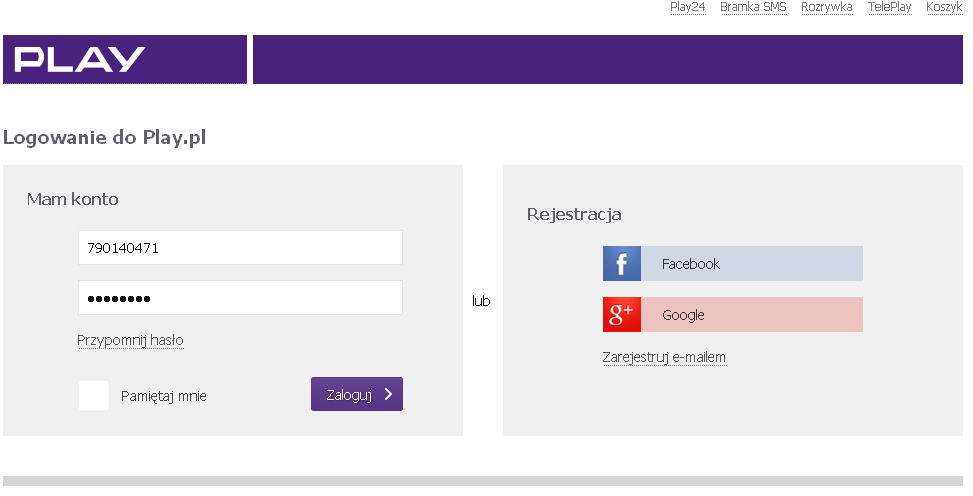Image resolution: width=973 pixels, height=496 pixels.
Task: Click the Rejestracja heading
Action: pos(574,215)
